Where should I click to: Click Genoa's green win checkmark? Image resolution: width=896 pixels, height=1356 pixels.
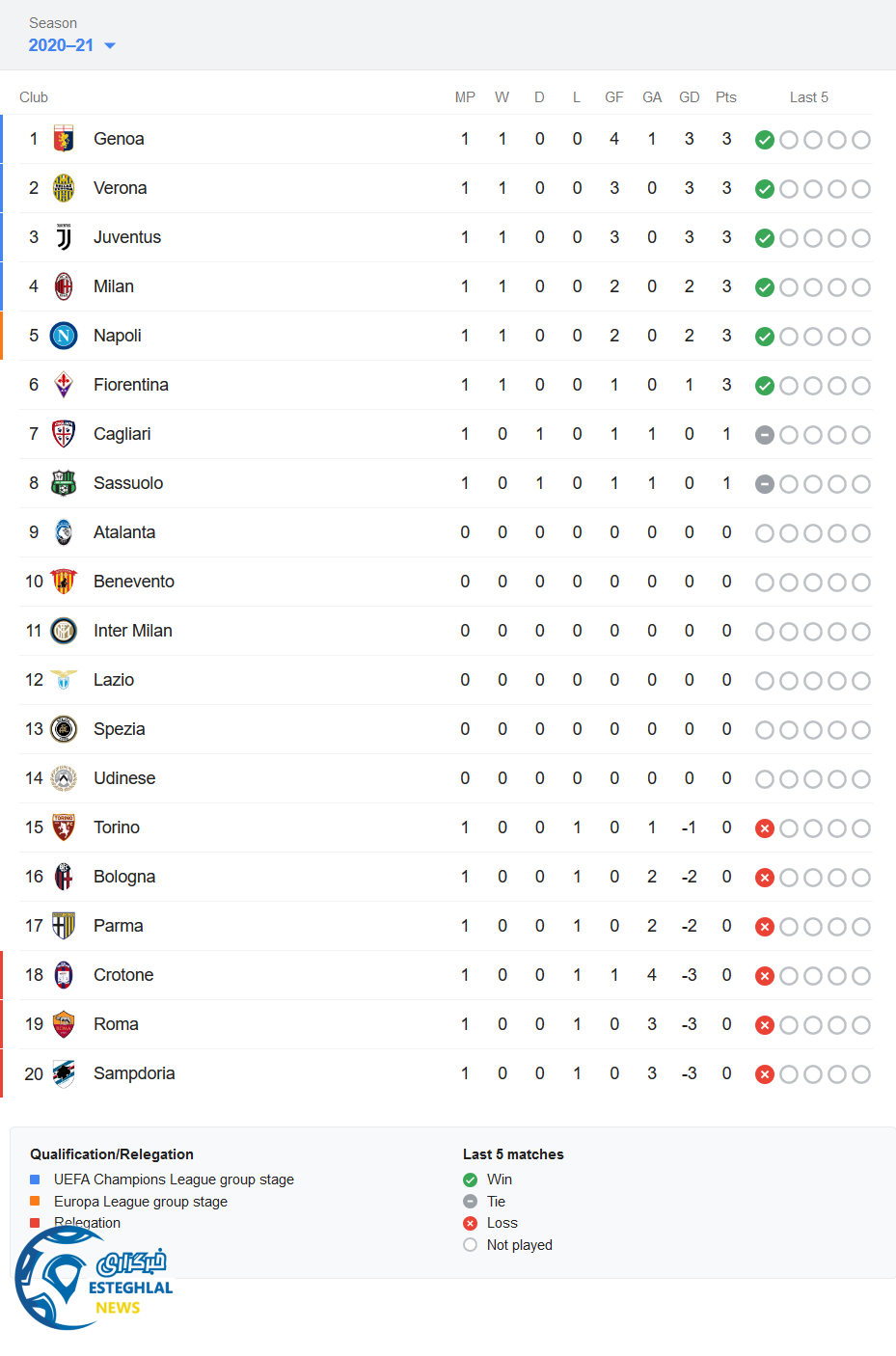pyautogui.click(x=765, y=140)
